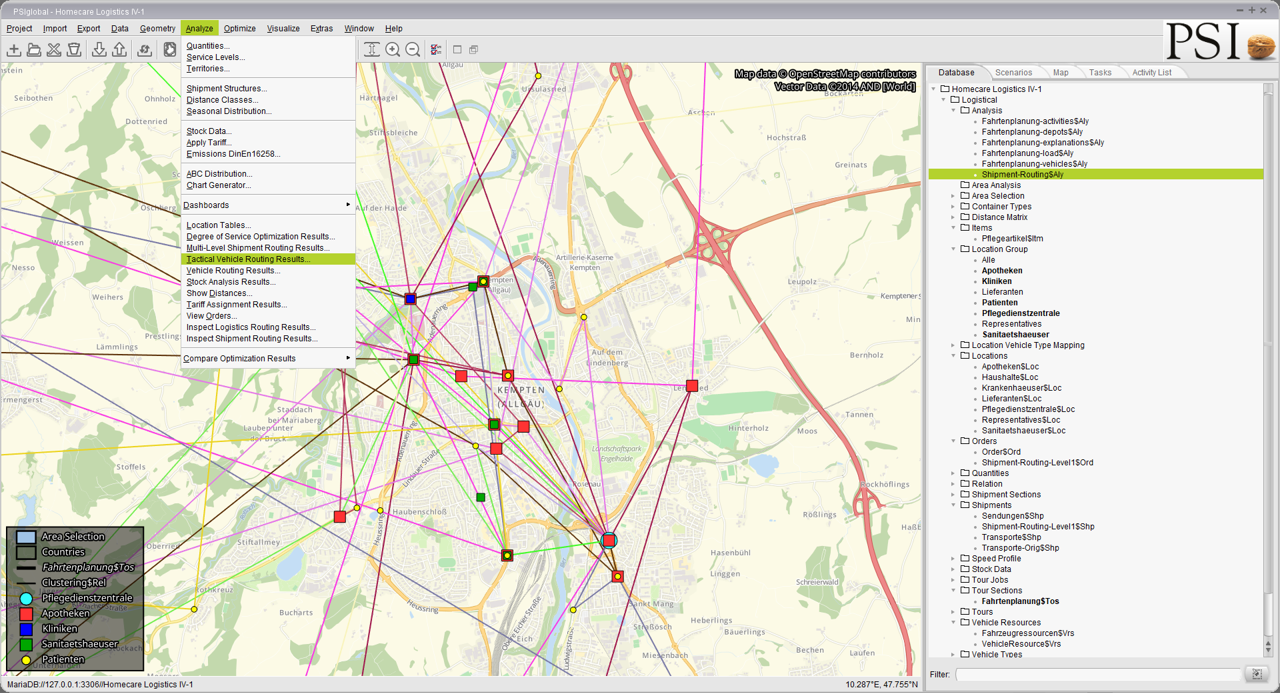The image size is (1280, 693).
Task: Select Patienten in Location Group
Action: pos(1000,302)
